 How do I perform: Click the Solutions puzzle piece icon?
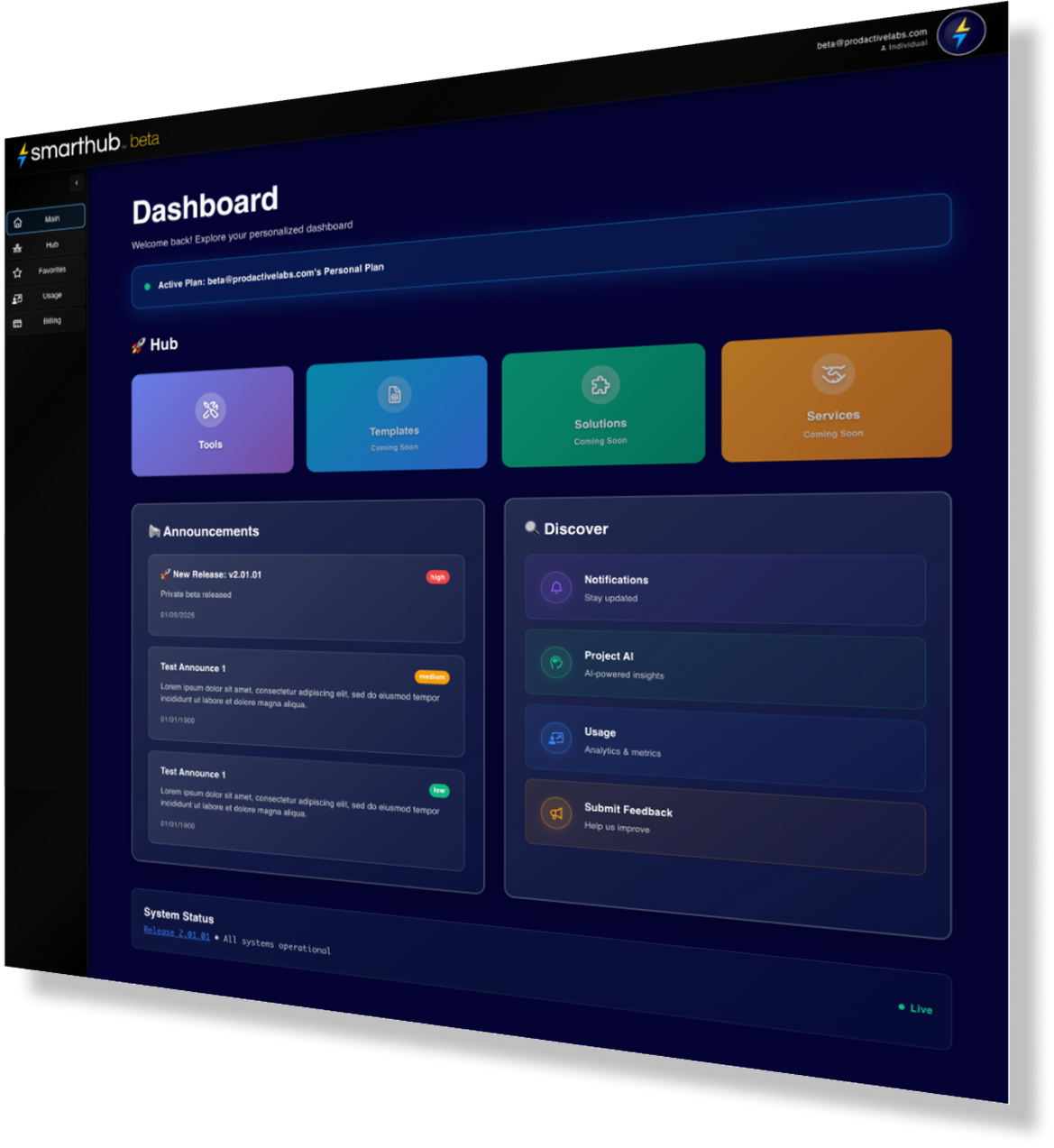pyautogui.click(x=600, y=385)
